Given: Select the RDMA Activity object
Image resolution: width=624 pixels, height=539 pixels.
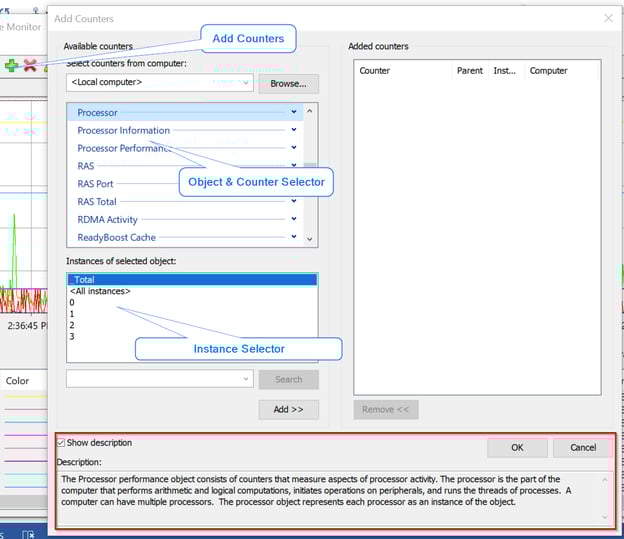Looking at the screenshot, I should 108,220.
